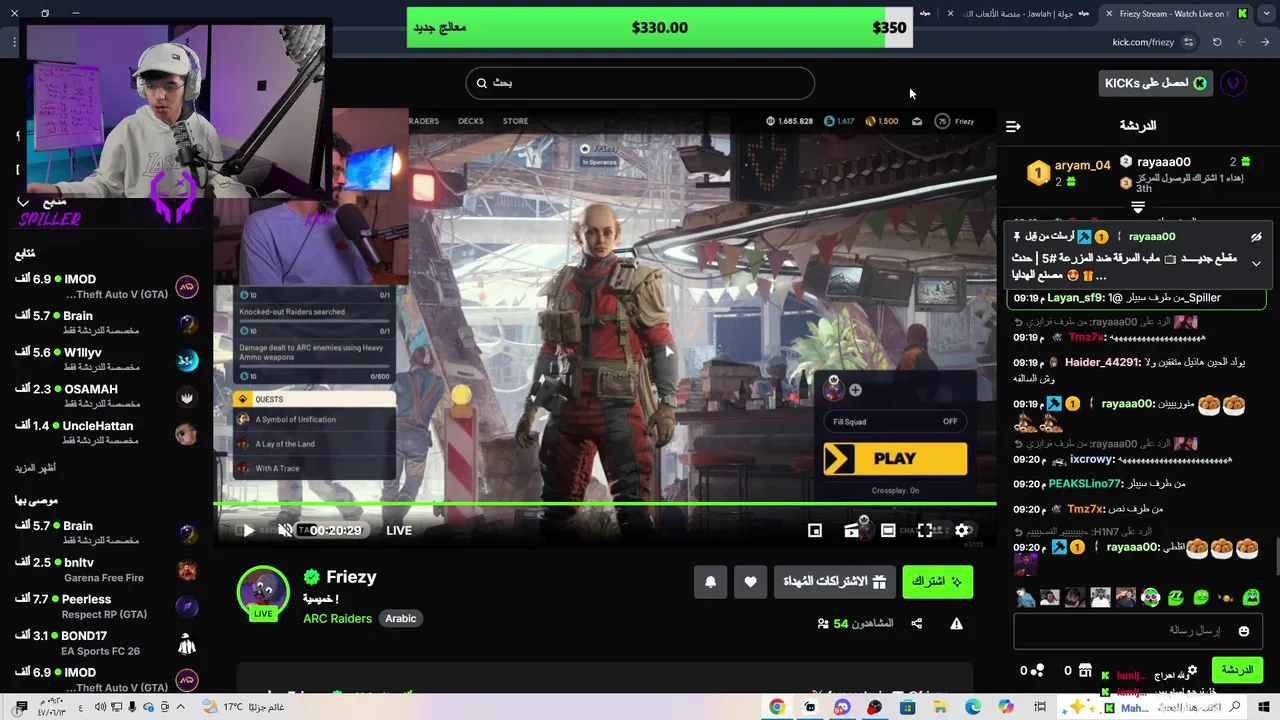1280x720 pixels.
Task: Insert the sleeping green emote
Action: click(1176, 598)
